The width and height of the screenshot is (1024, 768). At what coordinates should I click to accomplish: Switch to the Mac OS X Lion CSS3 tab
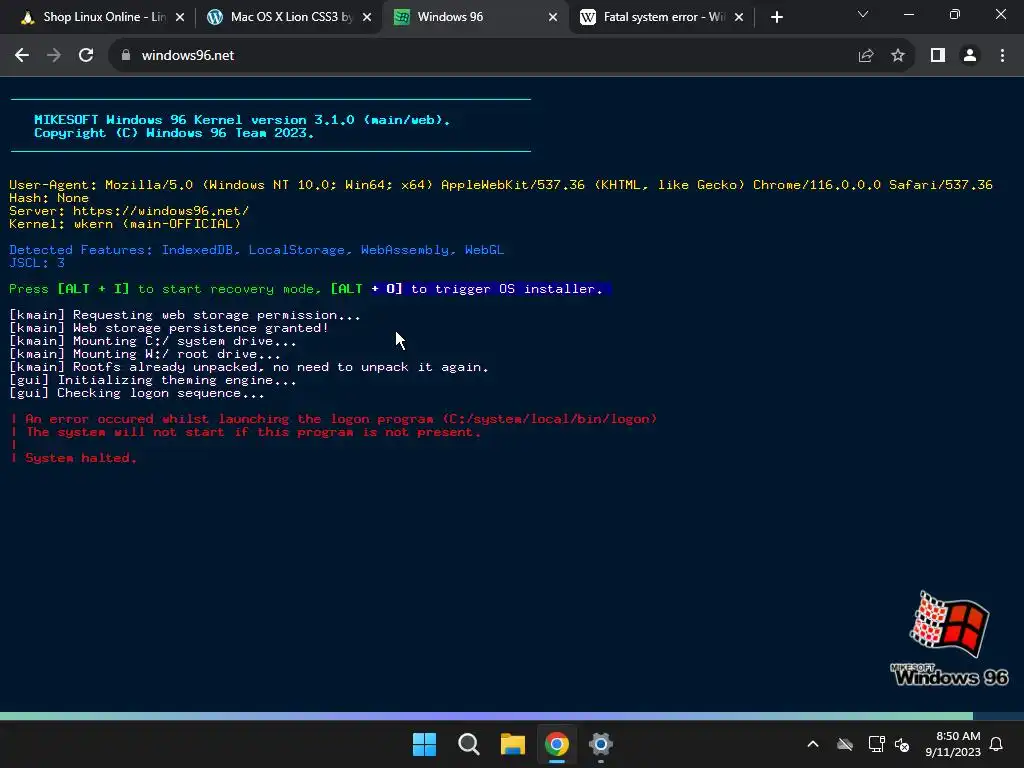pyautogui.click(x=285, y=17)
